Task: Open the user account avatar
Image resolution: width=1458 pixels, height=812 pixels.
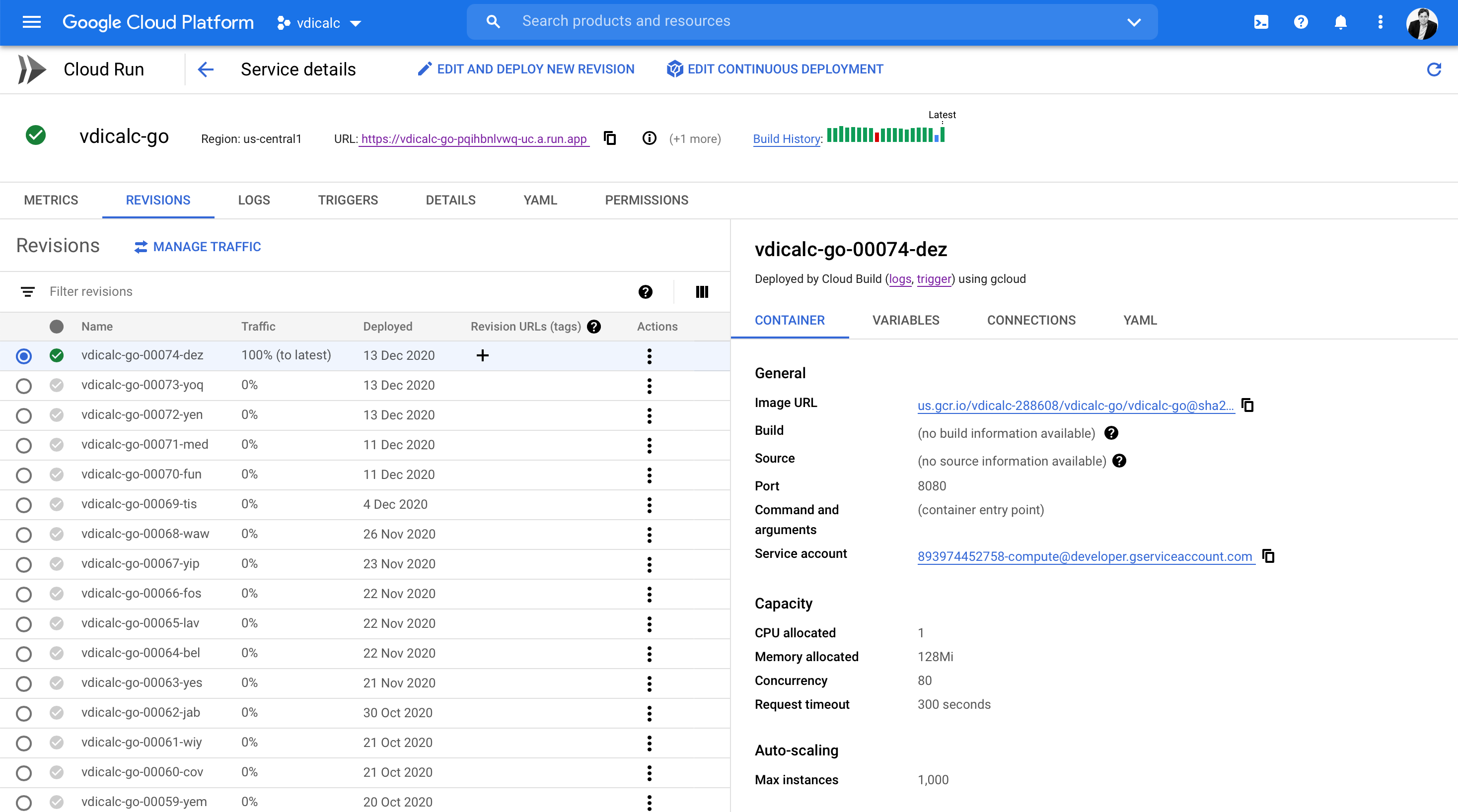Action: click(1421, 23)
